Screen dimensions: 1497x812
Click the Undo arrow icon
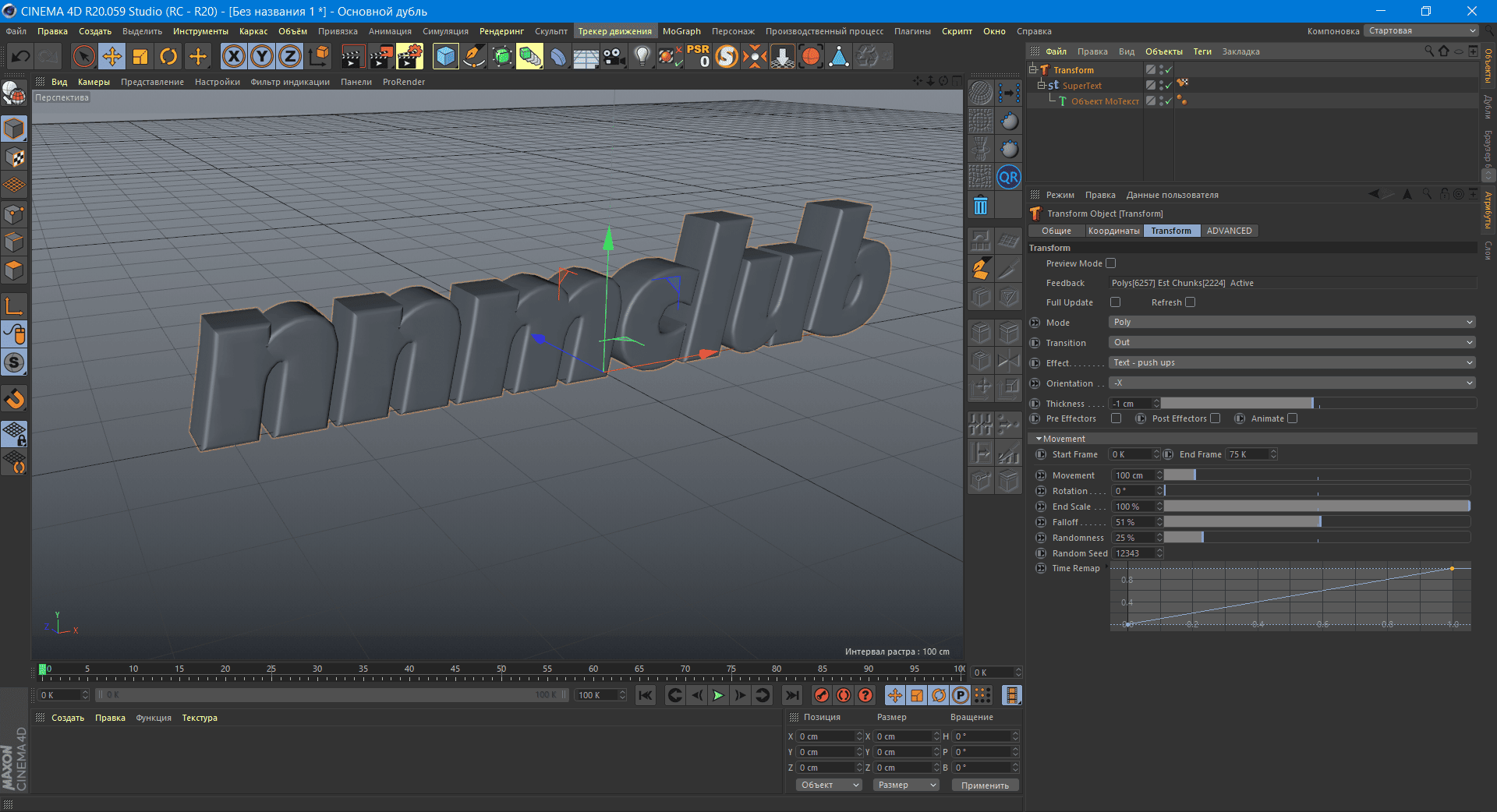coord(21,56)
